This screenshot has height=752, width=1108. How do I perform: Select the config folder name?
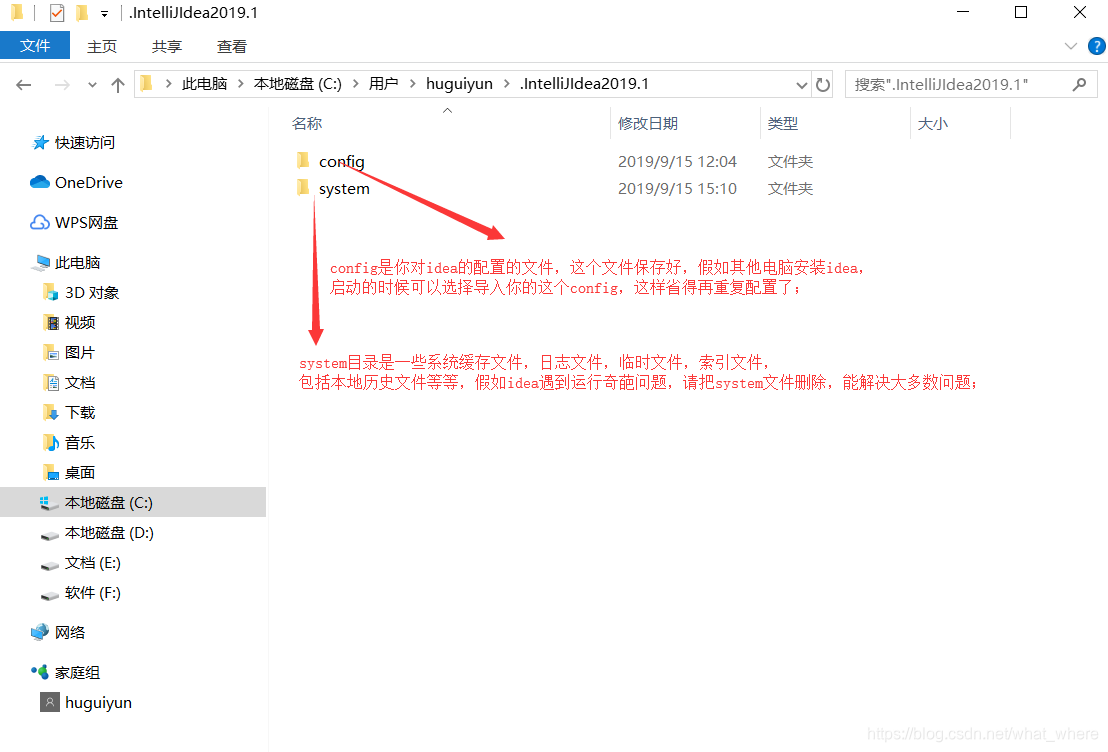click(342, 162)
